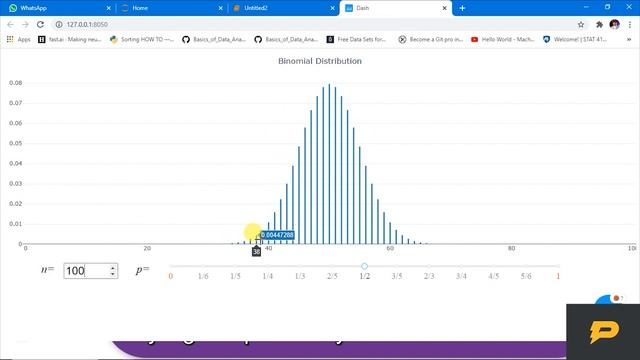The image size is (640, 360).
Task: Click the hover tooltip showing 0.00447288
Action: (x=277, y=235)
